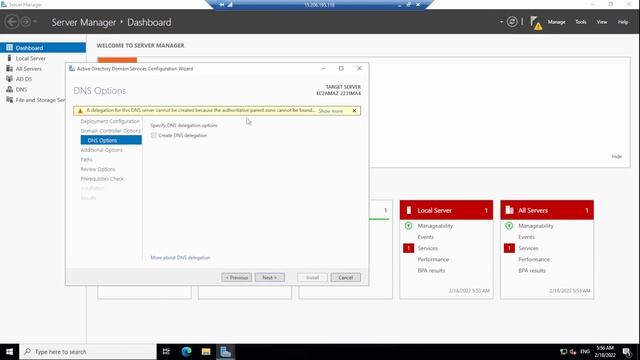
Task: Click the taskbar search box
Action: 88,351
